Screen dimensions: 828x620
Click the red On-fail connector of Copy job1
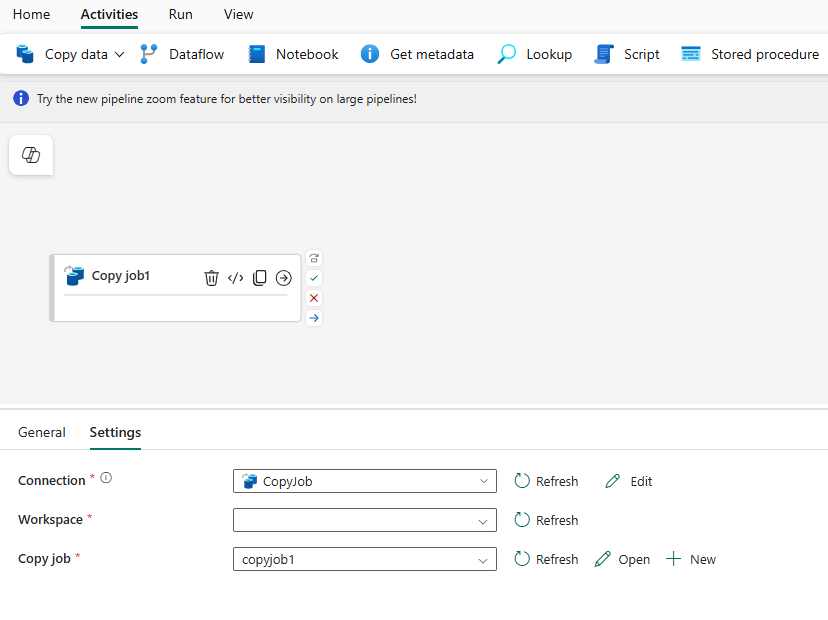pos(314,298)
